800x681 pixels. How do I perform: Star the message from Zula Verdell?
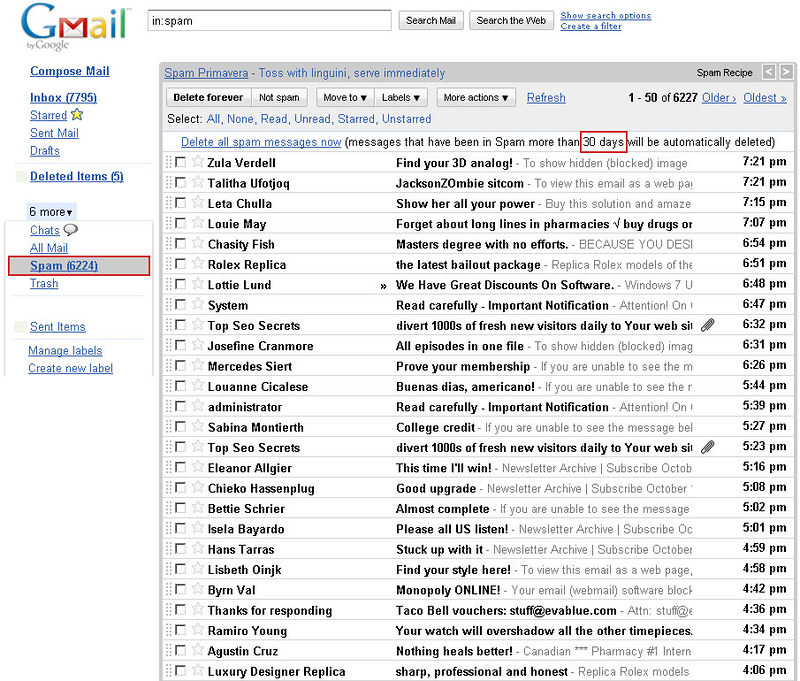click(x=197, y=163)
